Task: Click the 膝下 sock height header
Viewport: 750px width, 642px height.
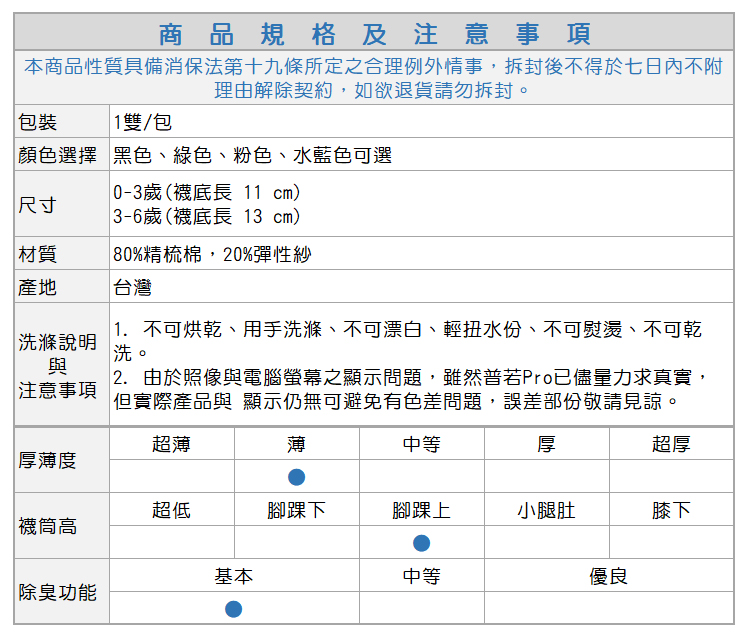Action: click(671, 510)
